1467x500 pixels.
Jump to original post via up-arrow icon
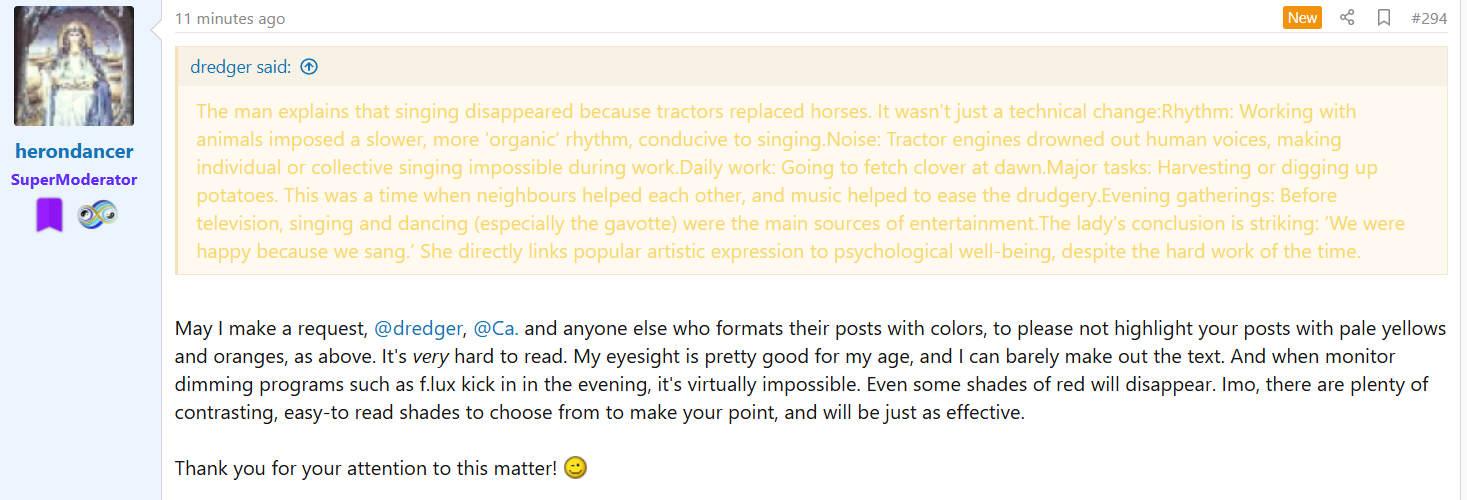(309, 67)
